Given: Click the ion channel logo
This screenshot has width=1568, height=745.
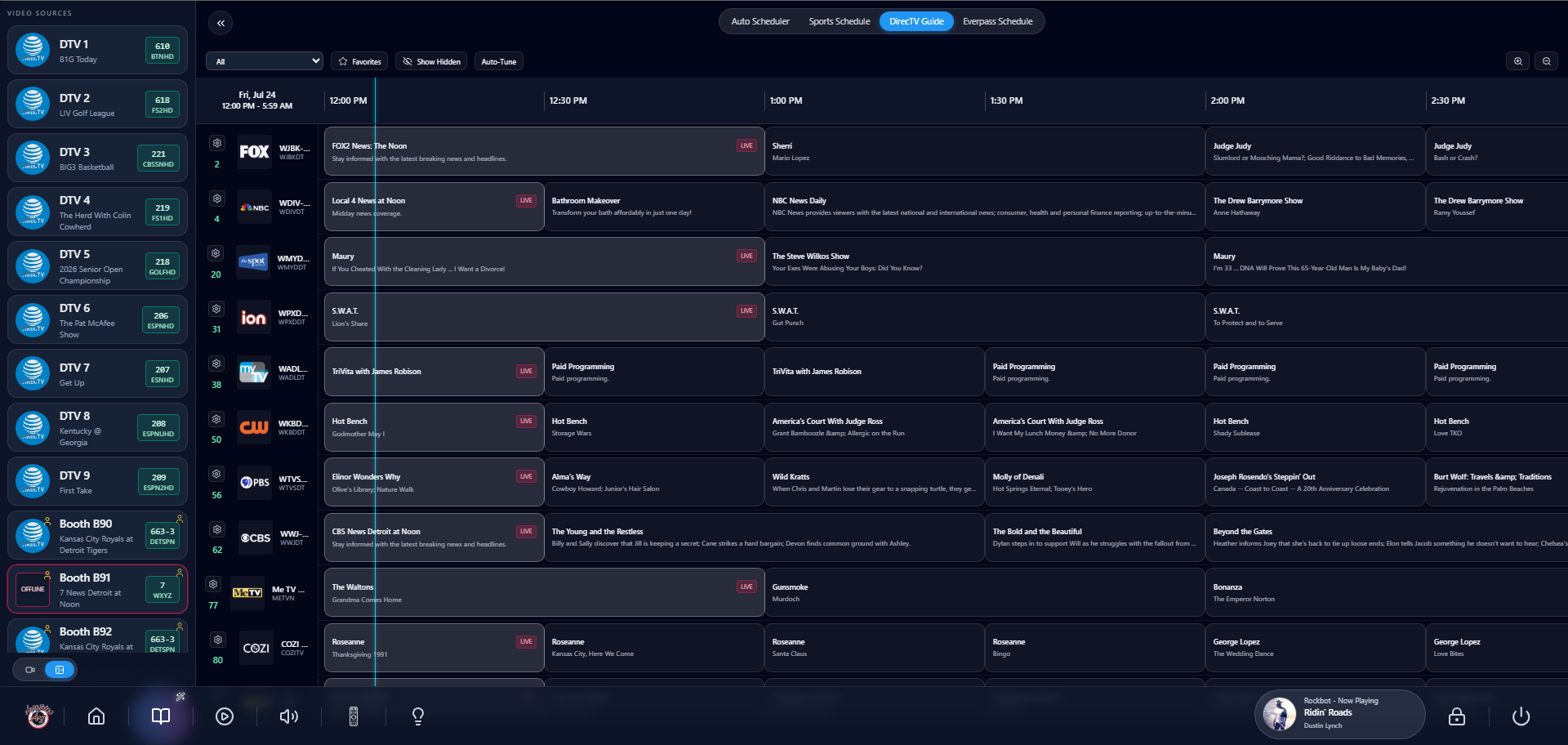Looking at the screenshot, I should point(254,318).
